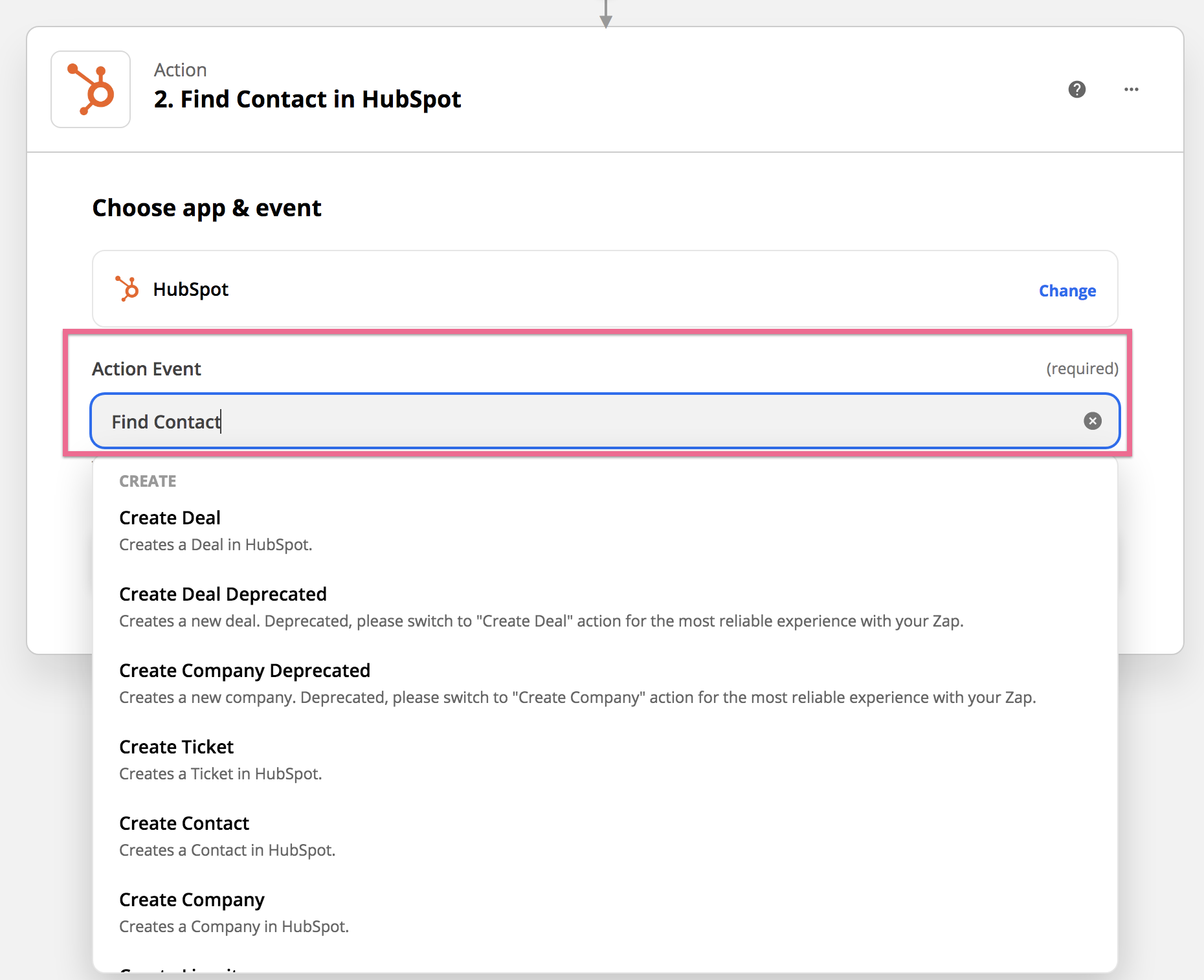Open the three-dot more options menu

1132,89
